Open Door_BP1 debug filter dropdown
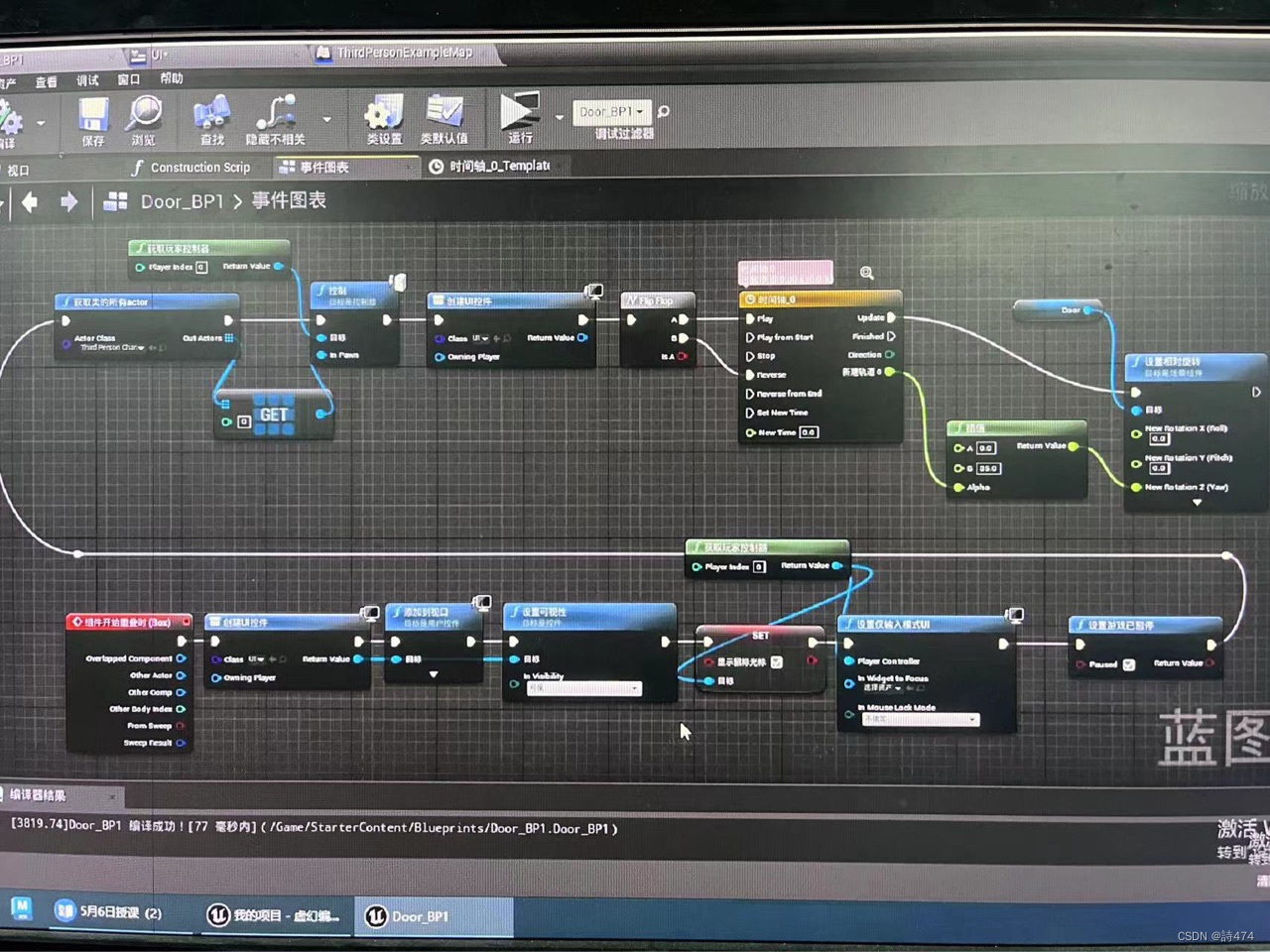Image resolution: width=1270 pixels, height=952 pixels. [611, 112]
